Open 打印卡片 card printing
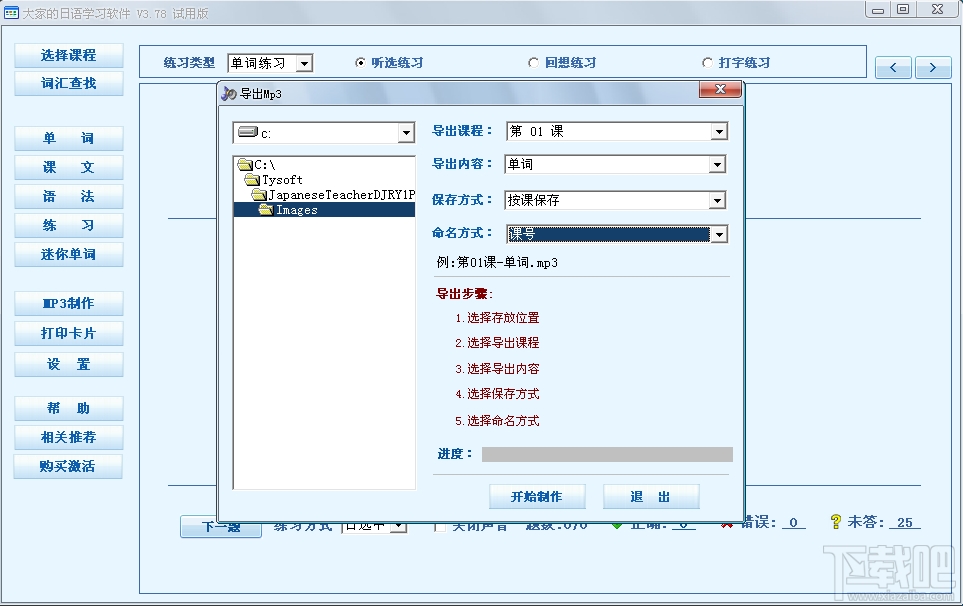Image resolution: width=963 pixels, height=606 pixels. coord(68,333)
